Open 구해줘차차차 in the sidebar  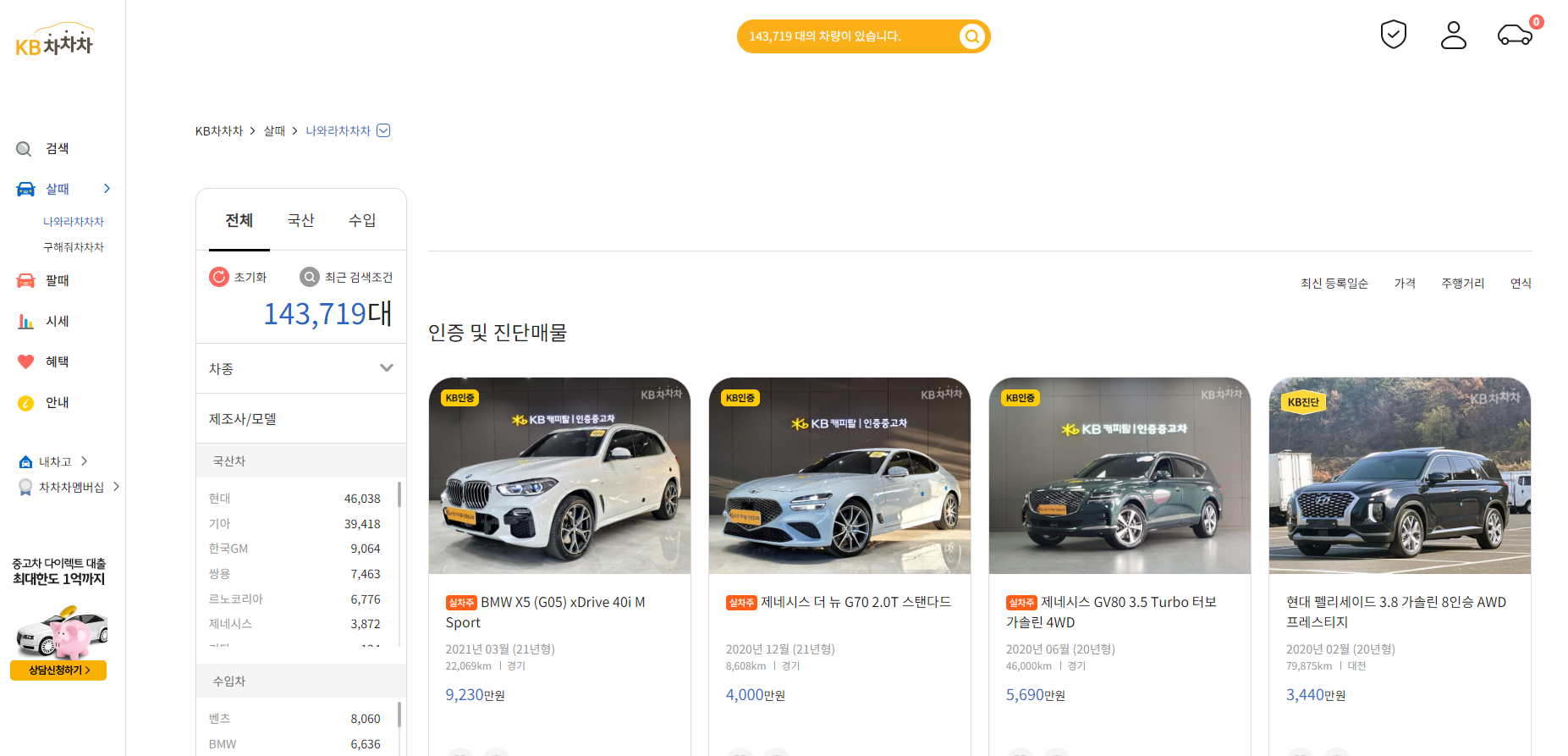click(74, 247)
